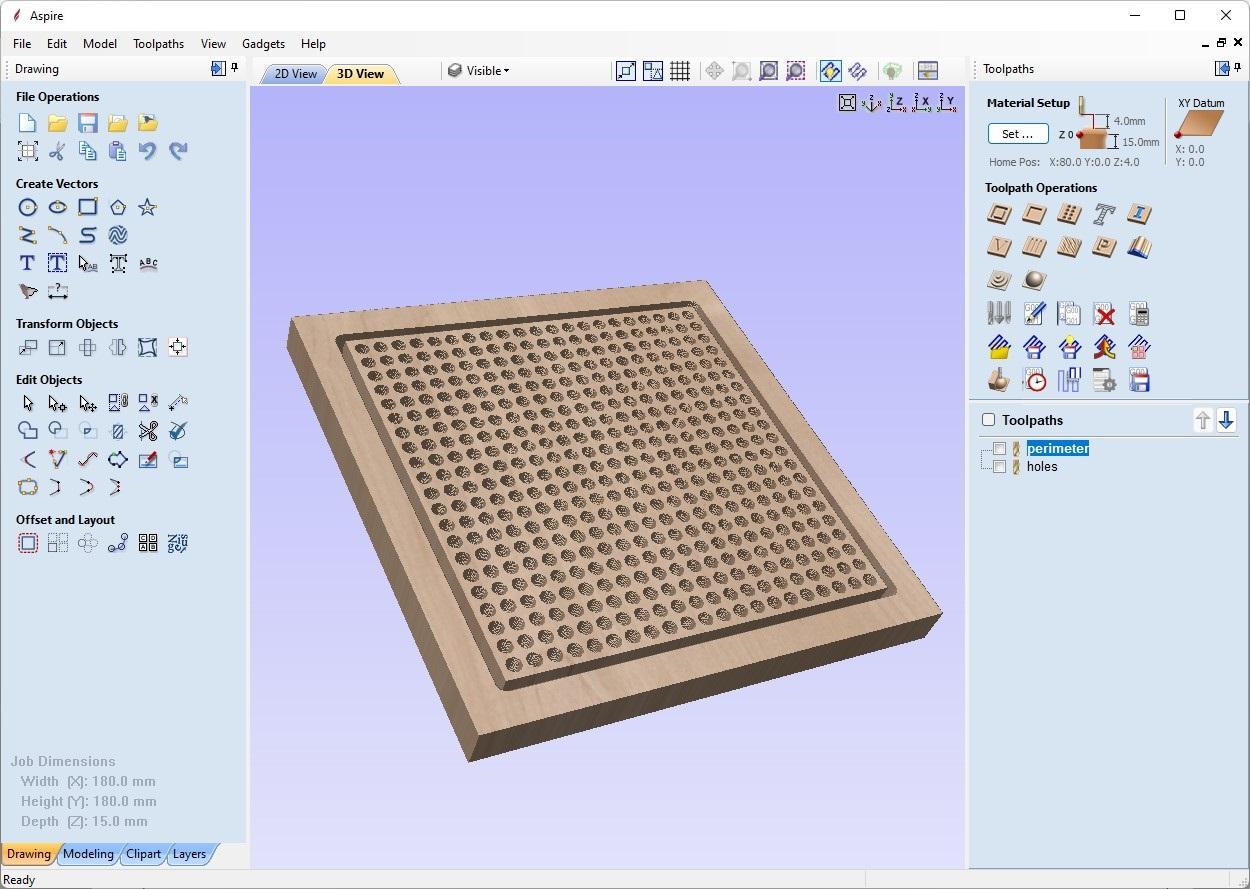Create a new file

tap(28, 123)
